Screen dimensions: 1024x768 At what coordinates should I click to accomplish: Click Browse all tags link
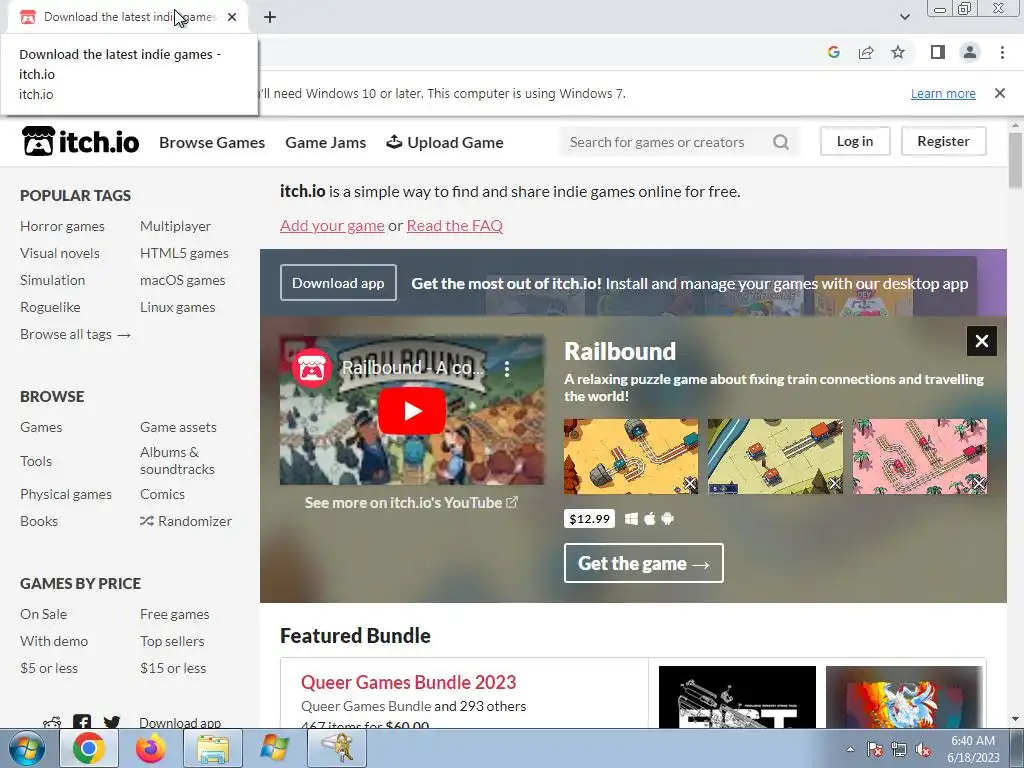point(76,334)
